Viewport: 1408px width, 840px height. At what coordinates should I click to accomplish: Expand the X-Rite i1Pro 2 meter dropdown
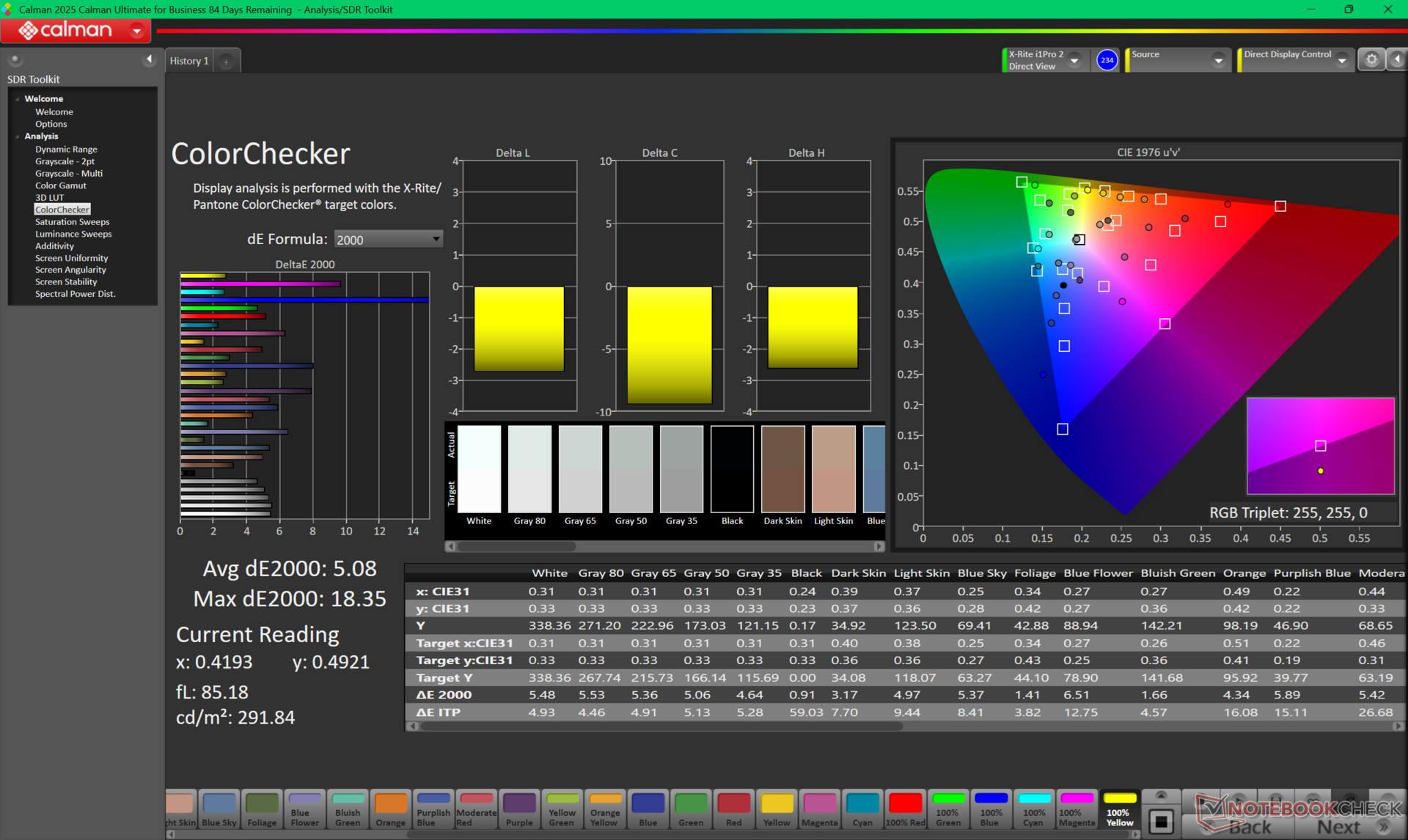[x=1074, y=61]
